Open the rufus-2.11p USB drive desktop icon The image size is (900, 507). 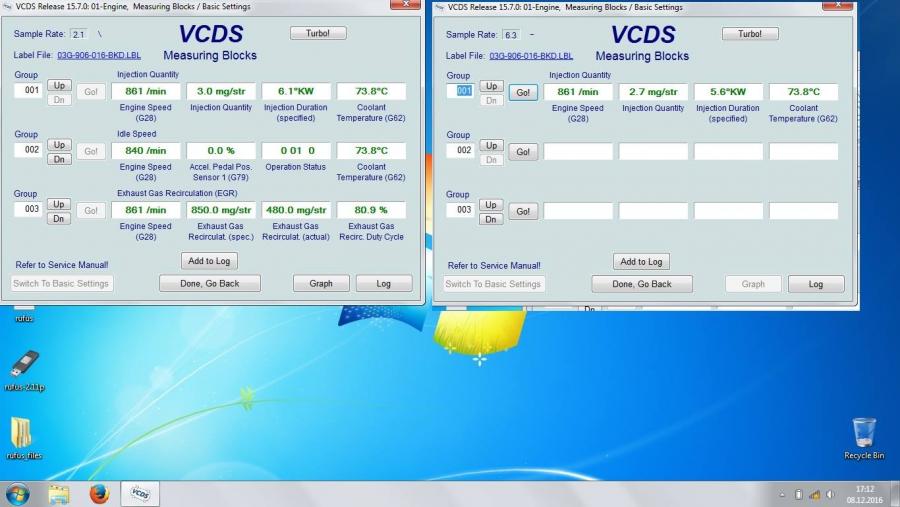click(x=25, y=367)
